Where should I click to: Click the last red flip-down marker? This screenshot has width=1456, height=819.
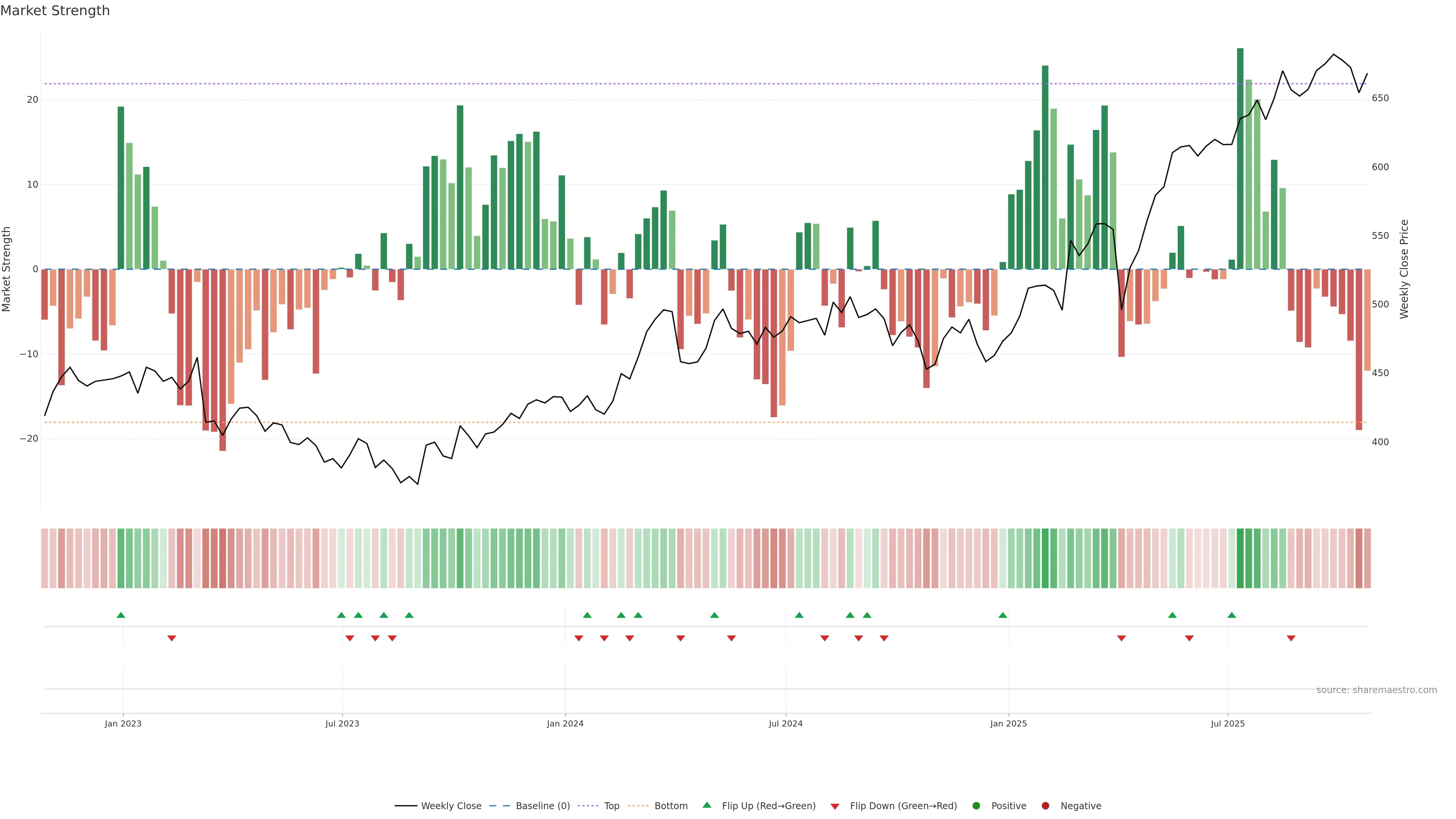click(1291, 638)
